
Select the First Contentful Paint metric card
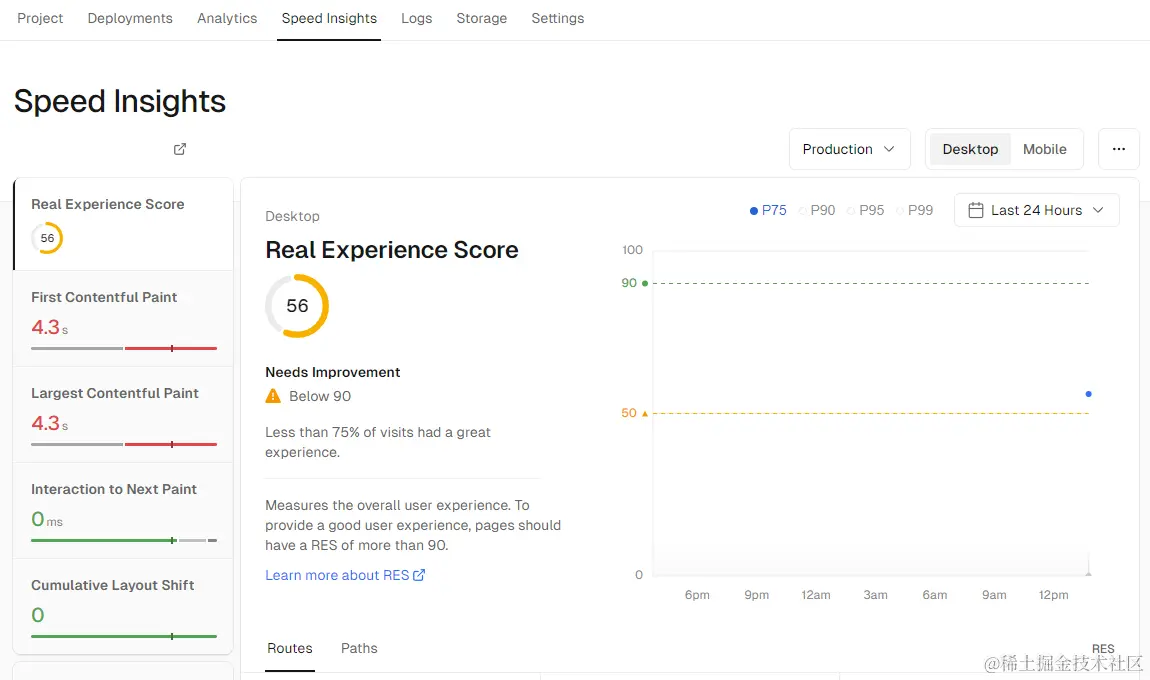[123, 318]
